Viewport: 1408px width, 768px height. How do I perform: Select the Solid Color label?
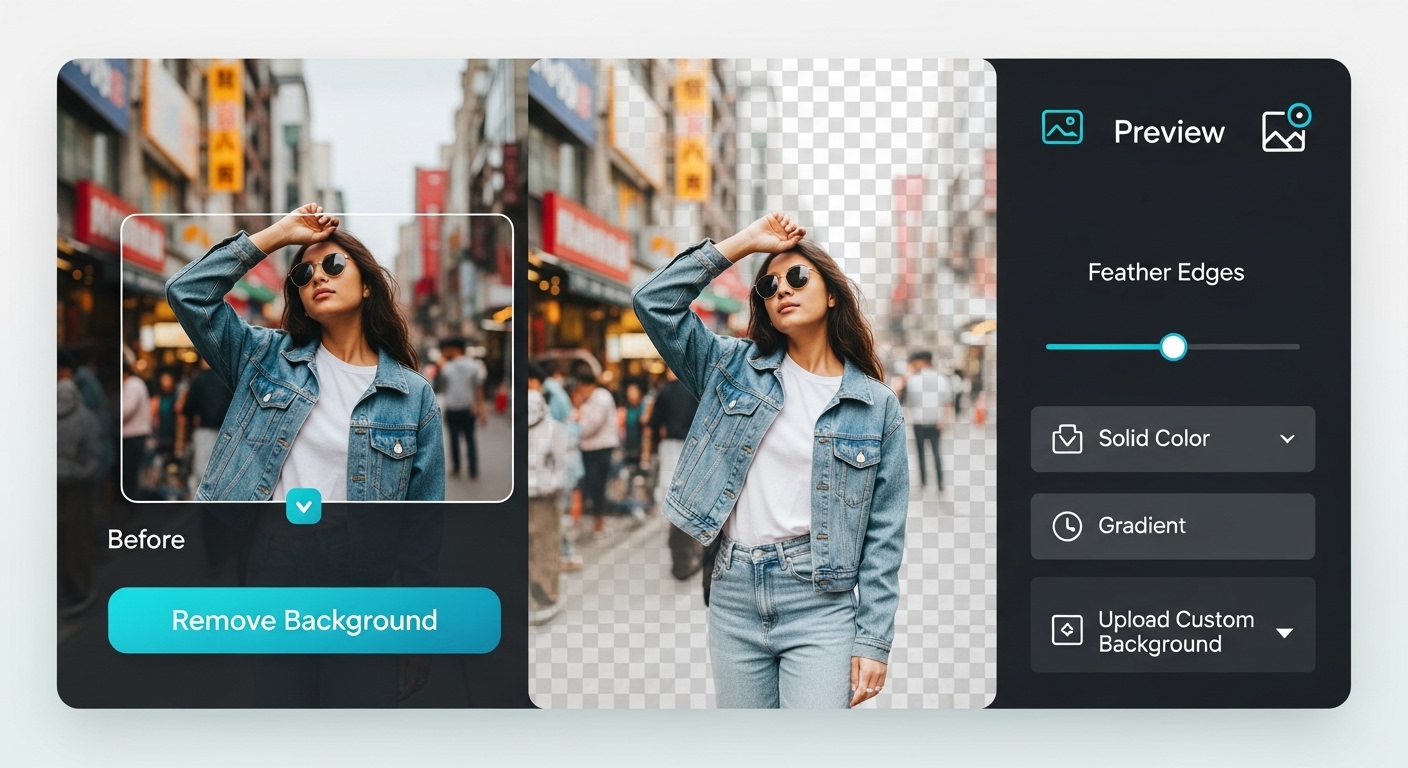tap(1154, 439)
